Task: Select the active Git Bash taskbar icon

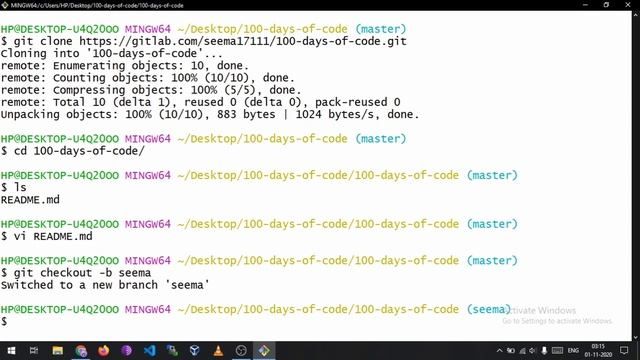Action: pos(264,351)
